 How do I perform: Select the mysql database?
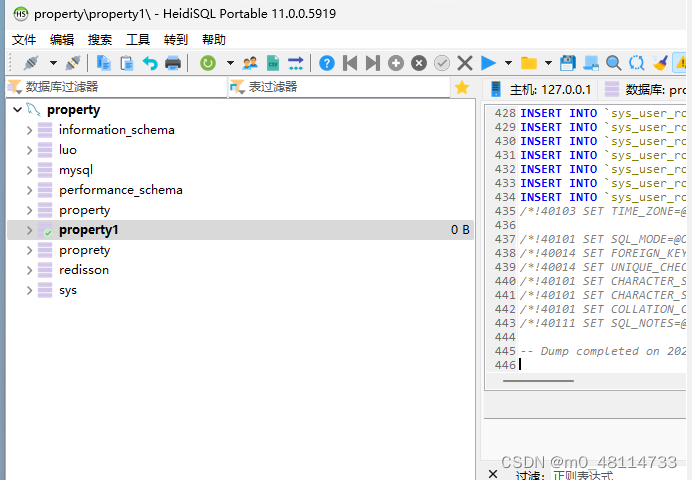point(76,170)
